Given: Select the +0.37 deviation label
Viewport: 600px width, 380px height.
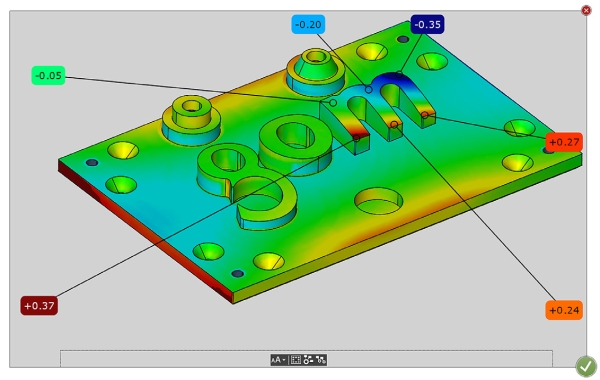Looking at the screenshot, I should [39, 306].
